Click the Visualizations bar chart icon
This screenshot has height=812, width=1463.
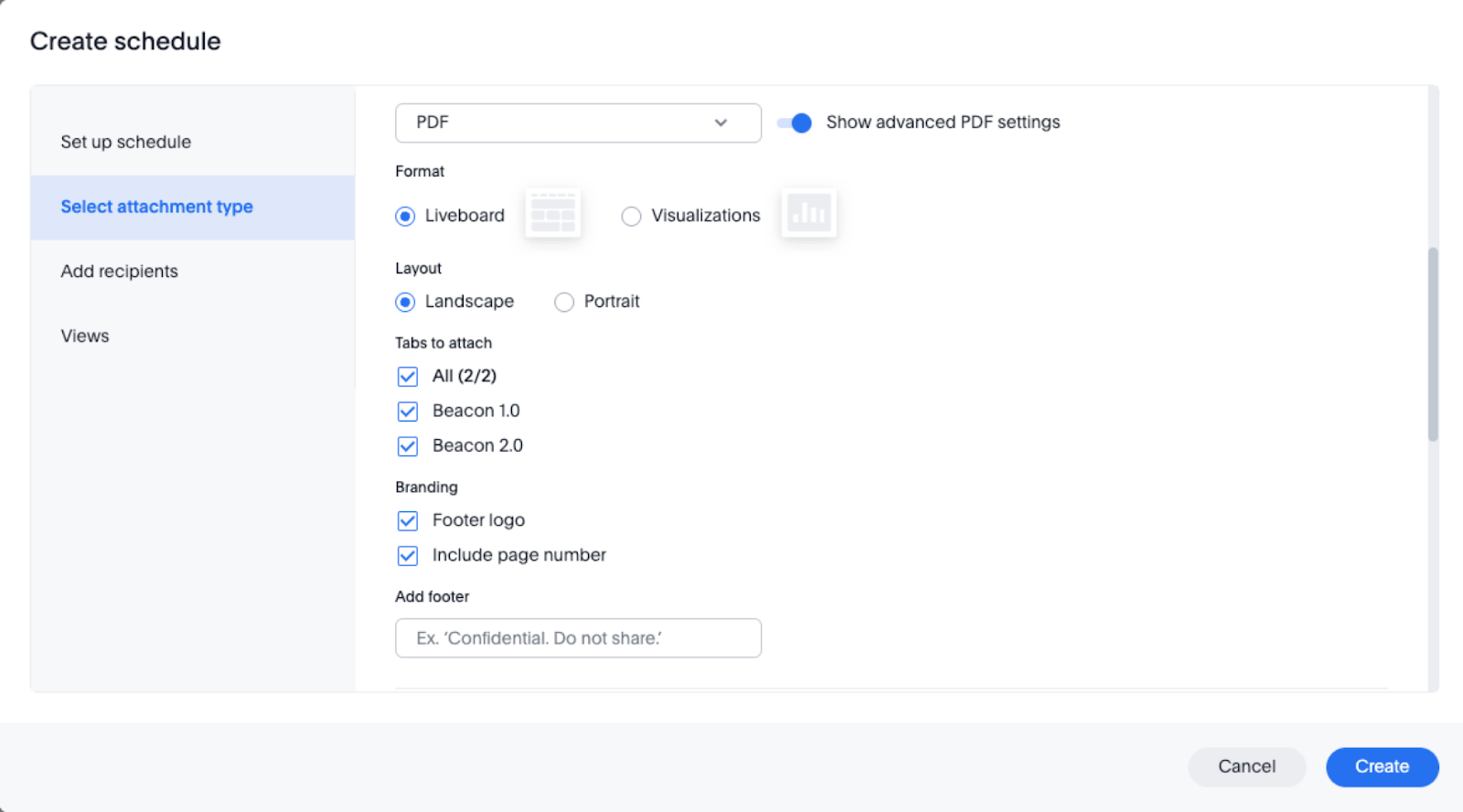(808, 213)
